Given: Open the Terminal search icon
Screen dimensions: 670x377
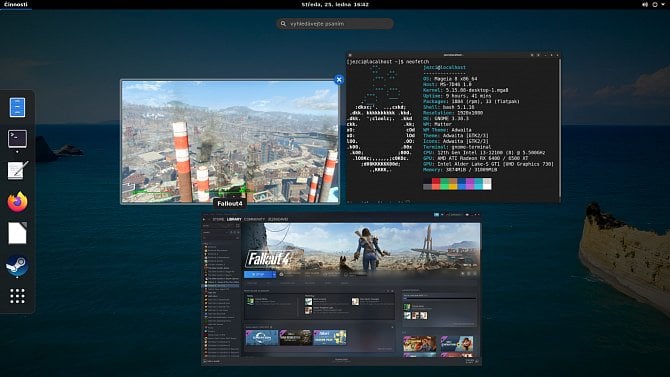Looking at the screenshot, I should (x=532, y=55).
